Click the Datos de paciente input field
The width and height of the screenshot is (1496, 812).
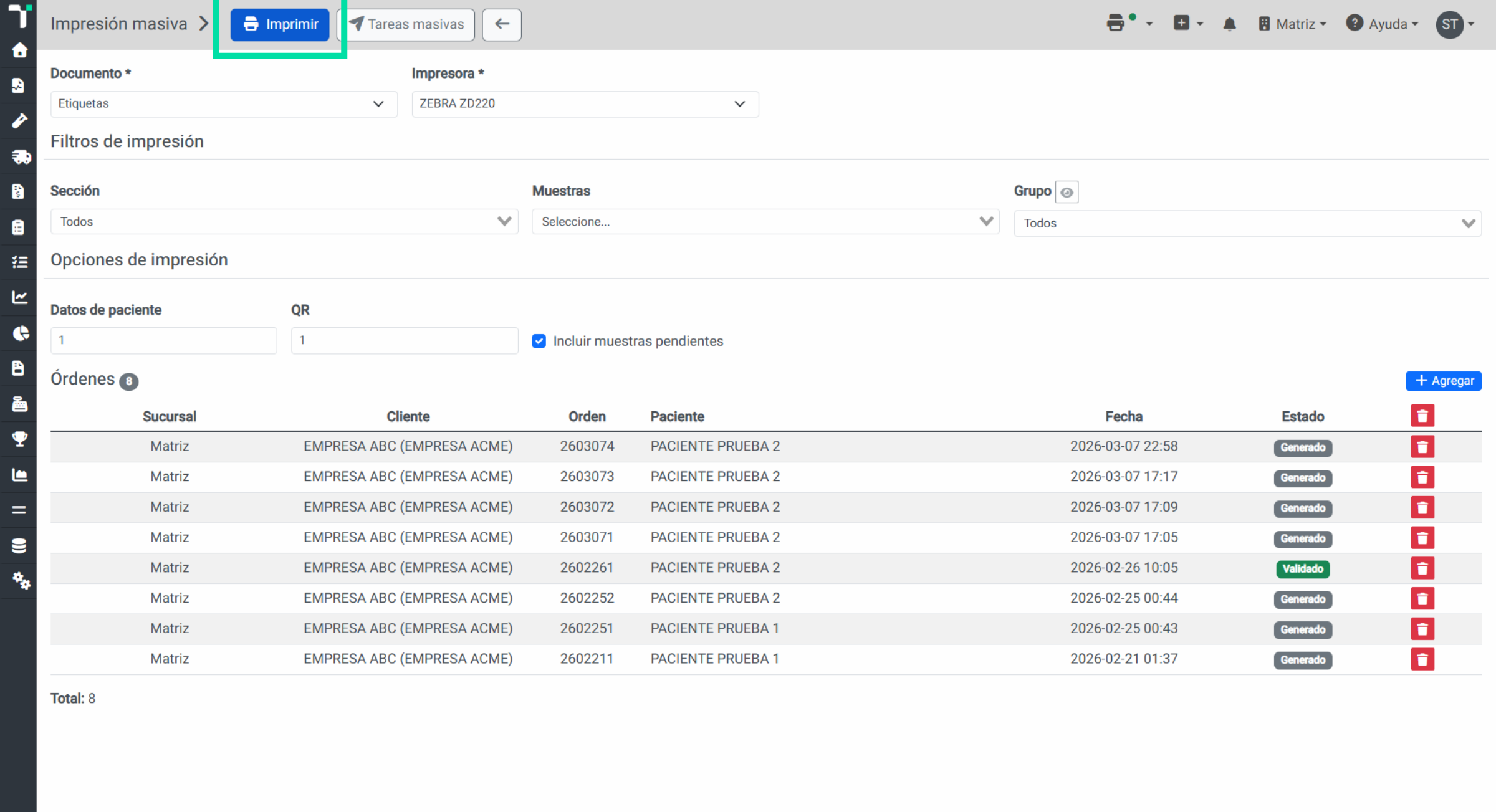coord(164,340)
